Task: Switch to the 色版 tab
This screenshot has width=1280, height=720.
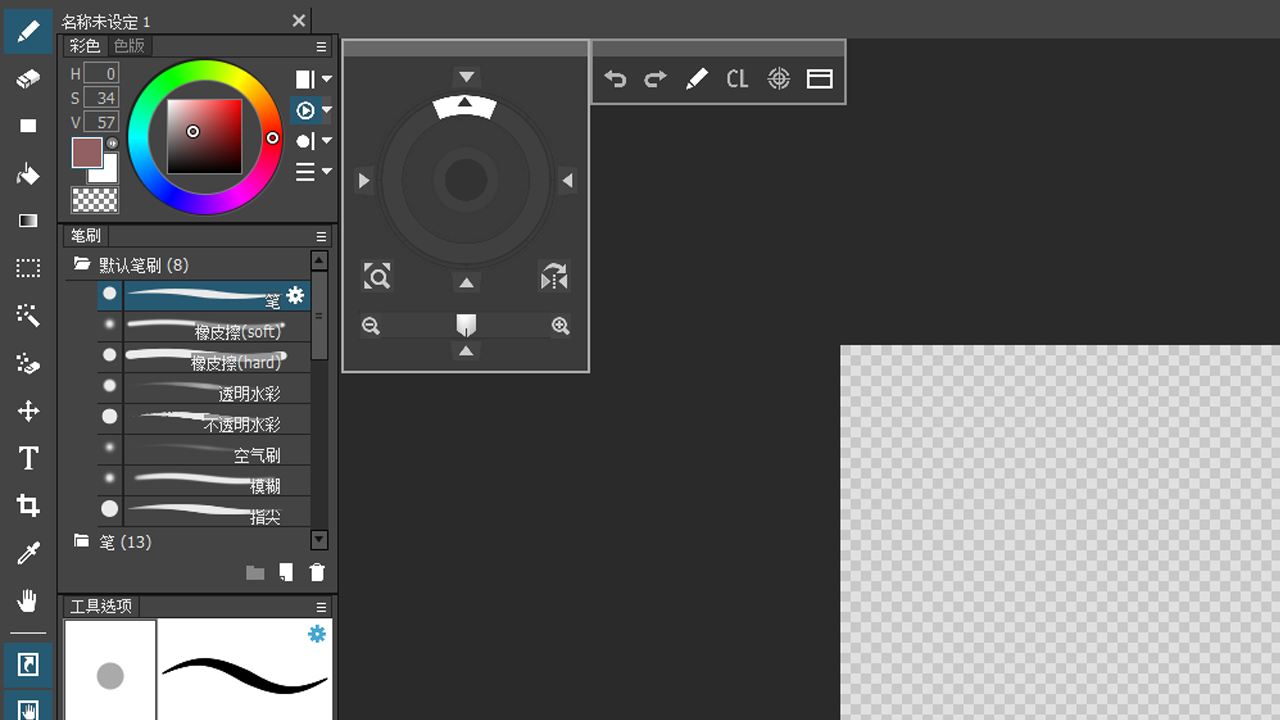Action: [x=129, y=46]
